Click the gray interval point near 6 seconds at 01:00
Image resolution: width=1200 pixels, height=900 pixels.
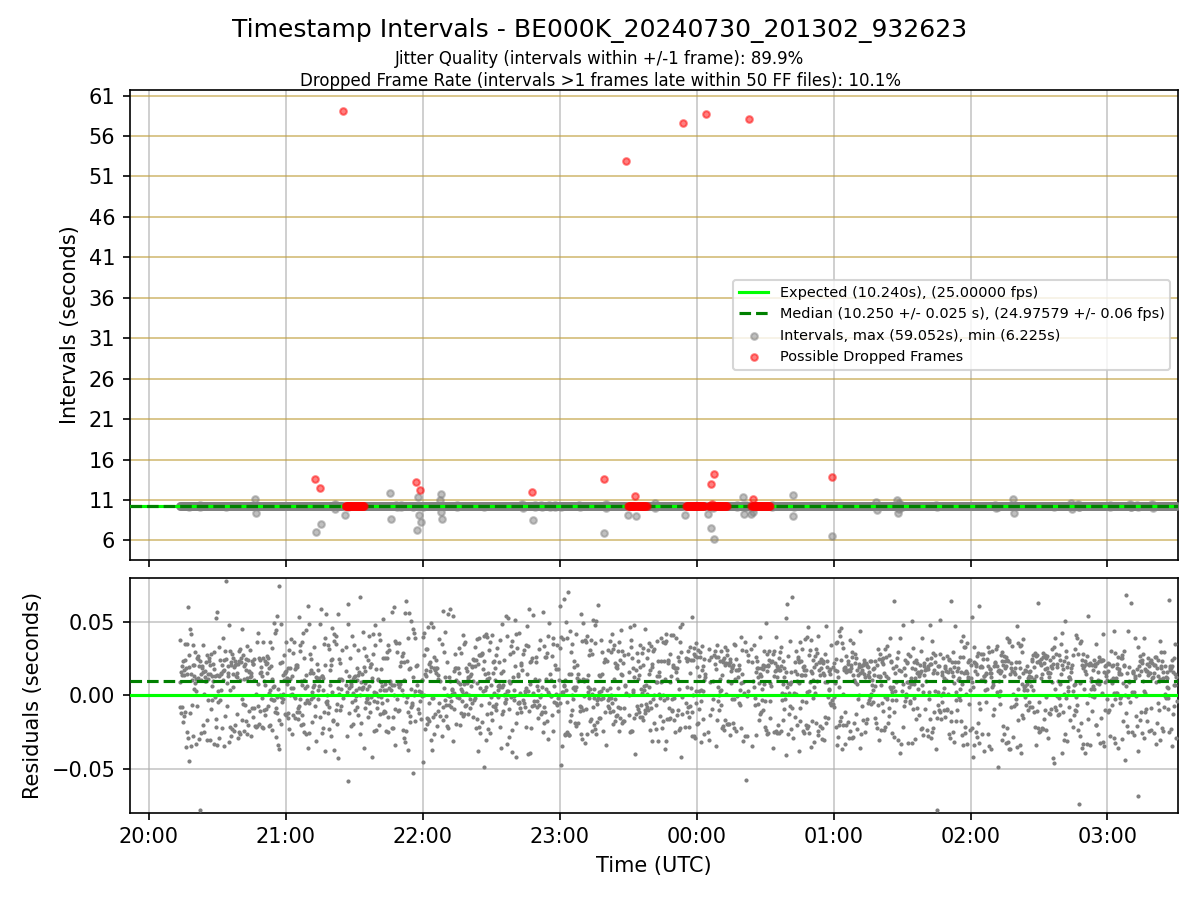(832, 536)
